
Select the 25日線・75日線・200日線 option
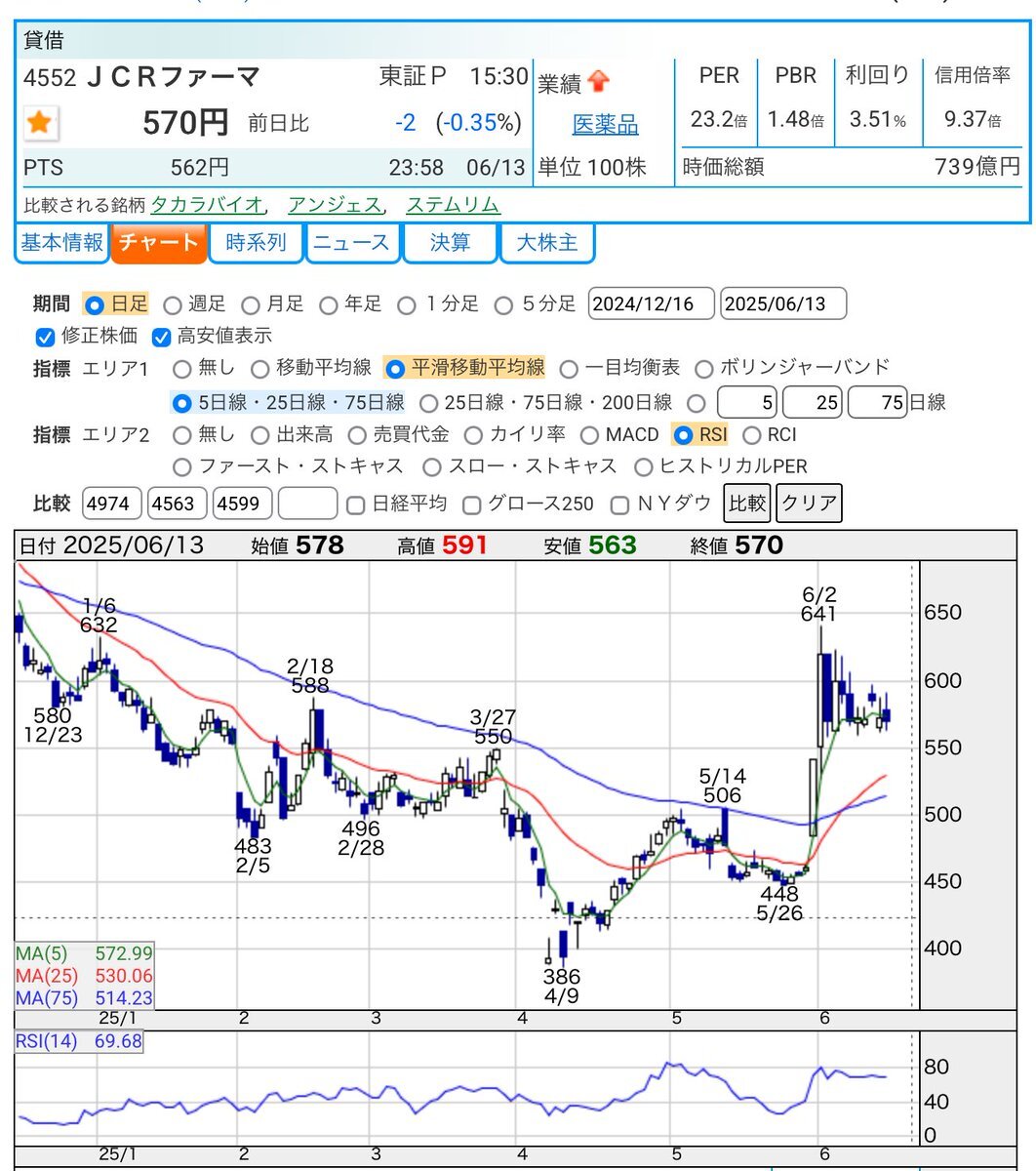[x=428, y=403]
